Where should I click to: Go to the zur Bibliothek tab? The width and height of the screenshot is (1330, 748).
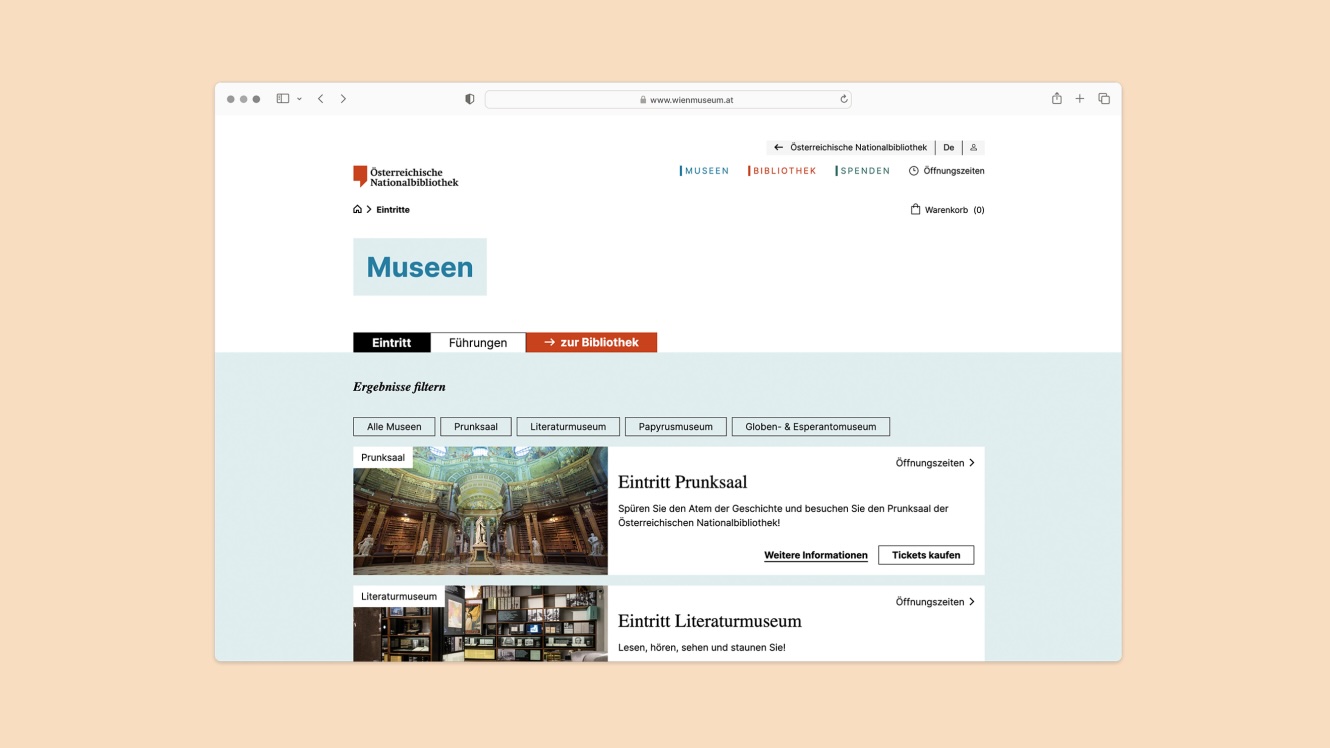pos(591,343)
